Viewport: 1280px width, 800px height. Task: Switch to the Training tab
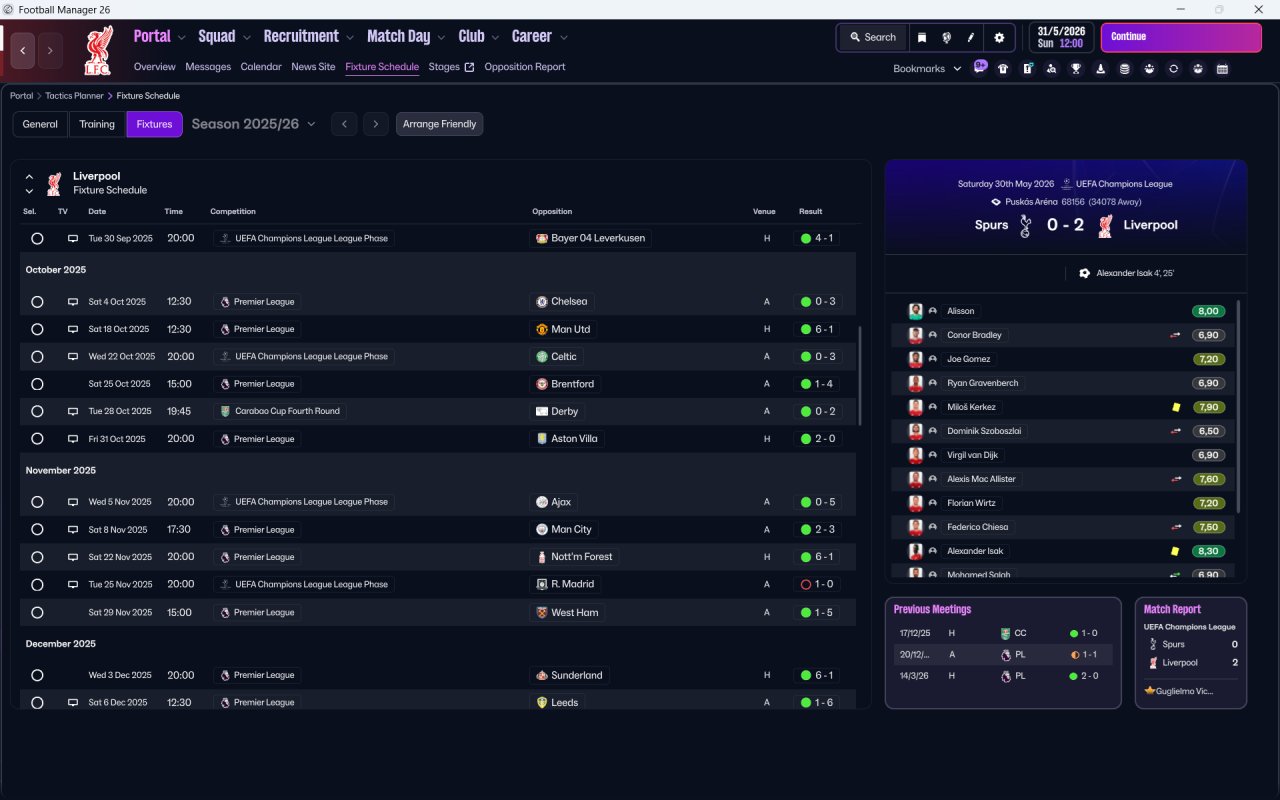click(97, 124)
